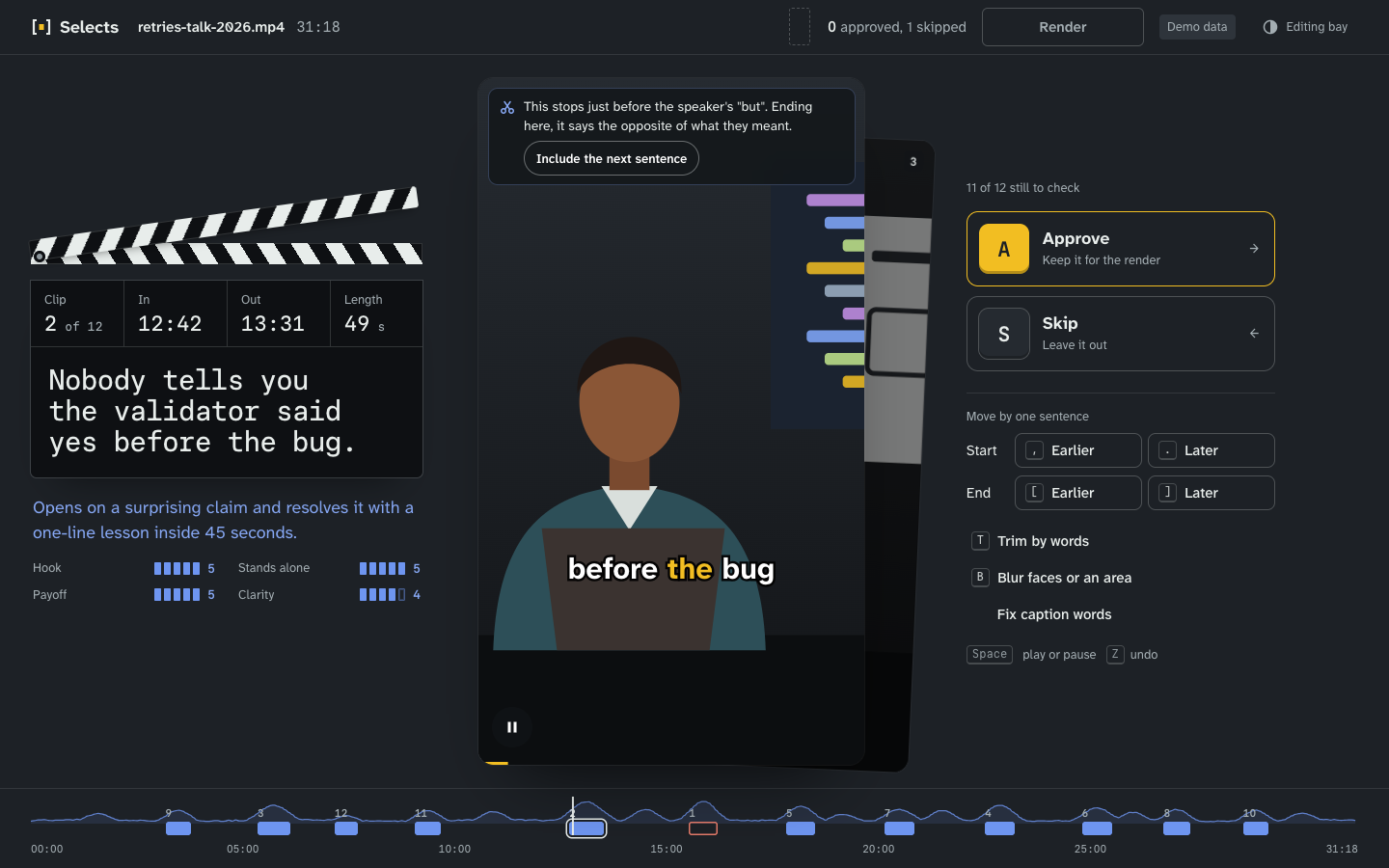Viewport: 1389px width, 868px height.
Task: Click the S key icon on Skip
Action: point(1004,334)
